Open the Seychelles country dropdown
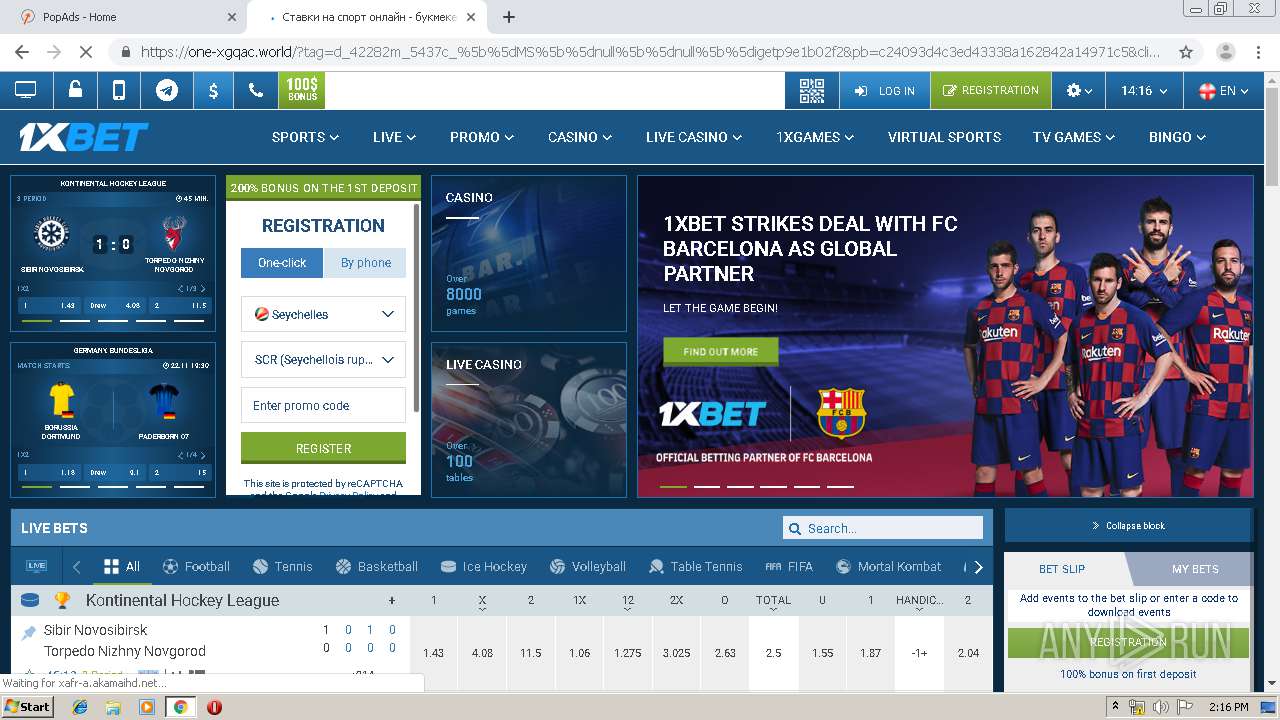Viewport: 1280px width, 720px height. pos(323,314)
